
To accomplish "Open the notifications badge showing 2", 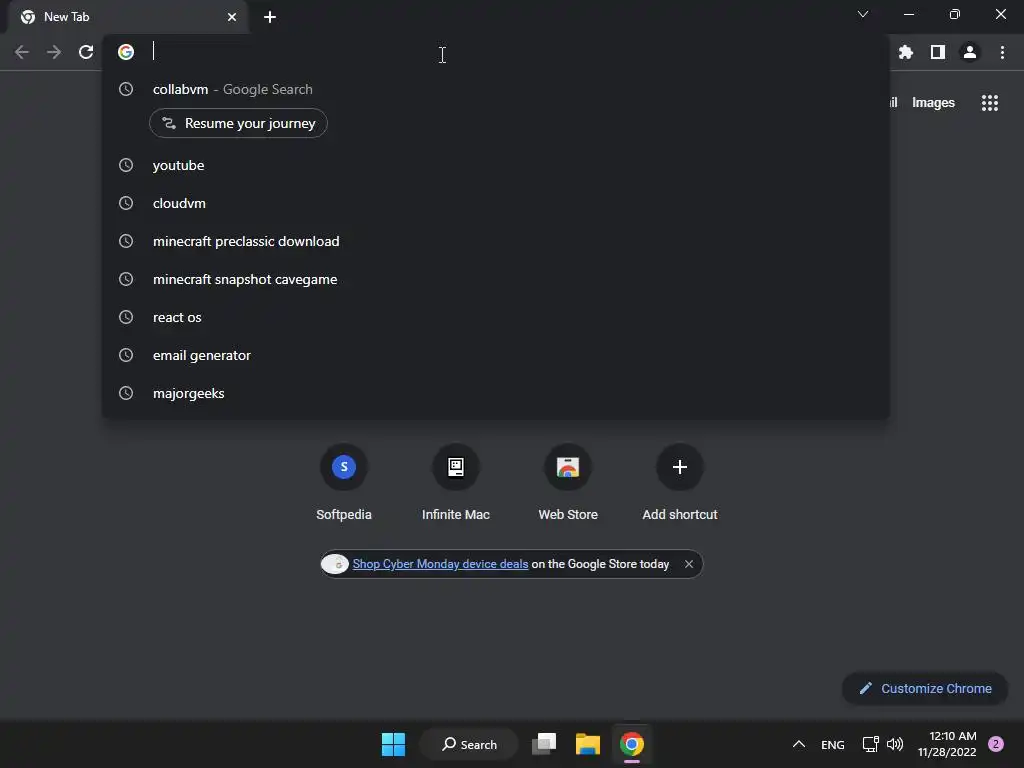I will click(996, 744).
